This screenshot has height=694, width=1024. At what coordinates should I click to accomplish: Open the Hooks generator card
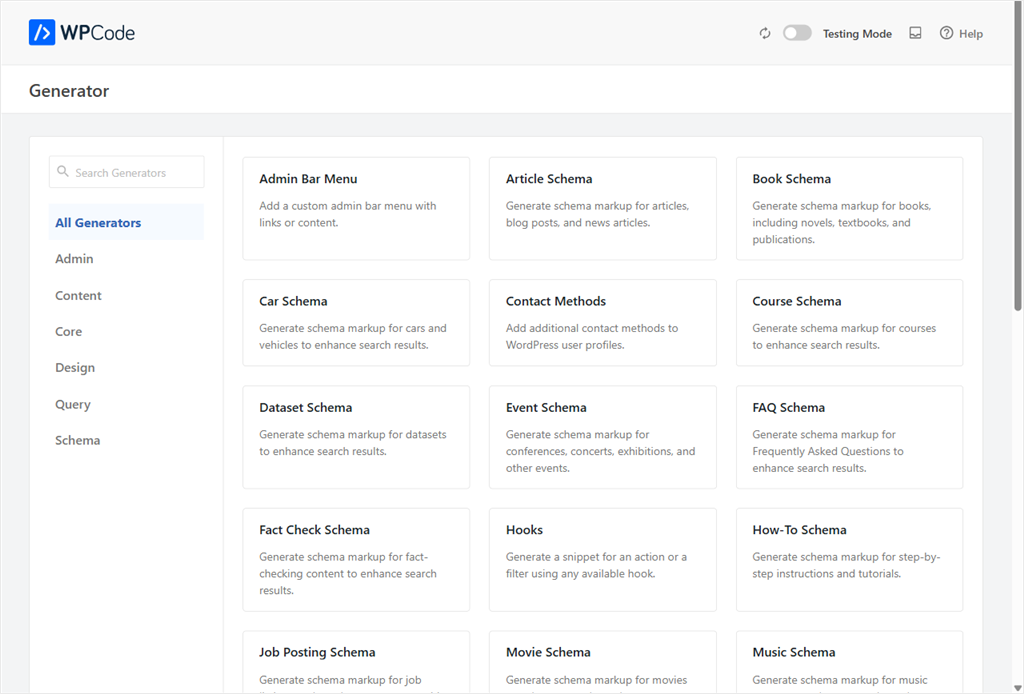click(603, 560)
